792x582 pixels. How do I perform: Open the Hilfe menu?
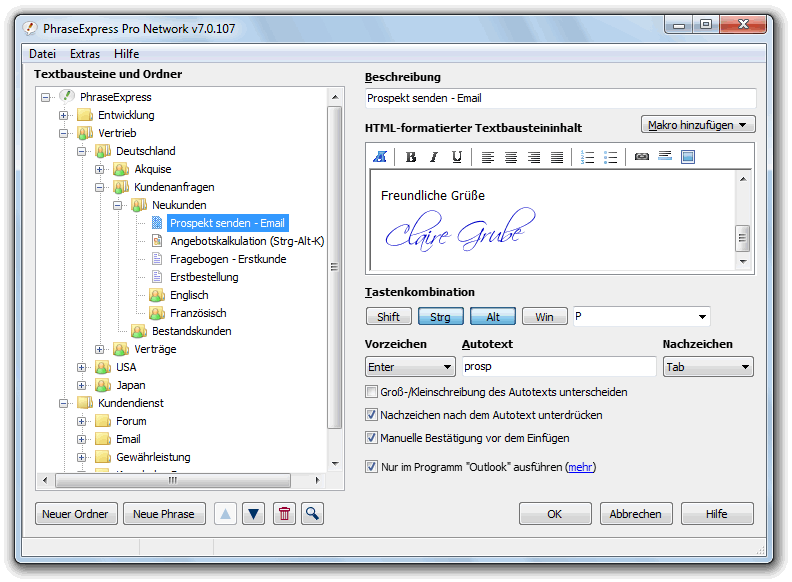click(x=126, y=54)
